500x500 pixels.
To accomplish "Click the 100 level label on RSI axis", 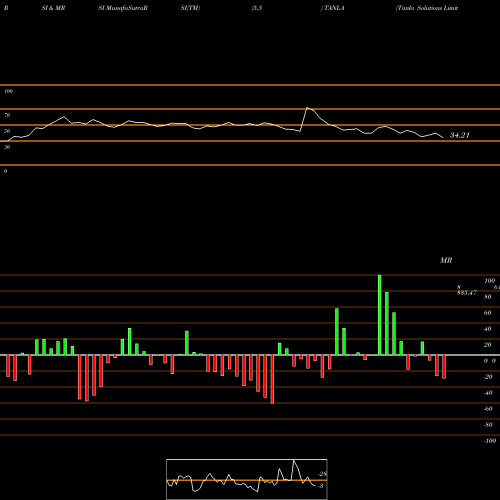I will pyautogui.click(x=8, y=91).
